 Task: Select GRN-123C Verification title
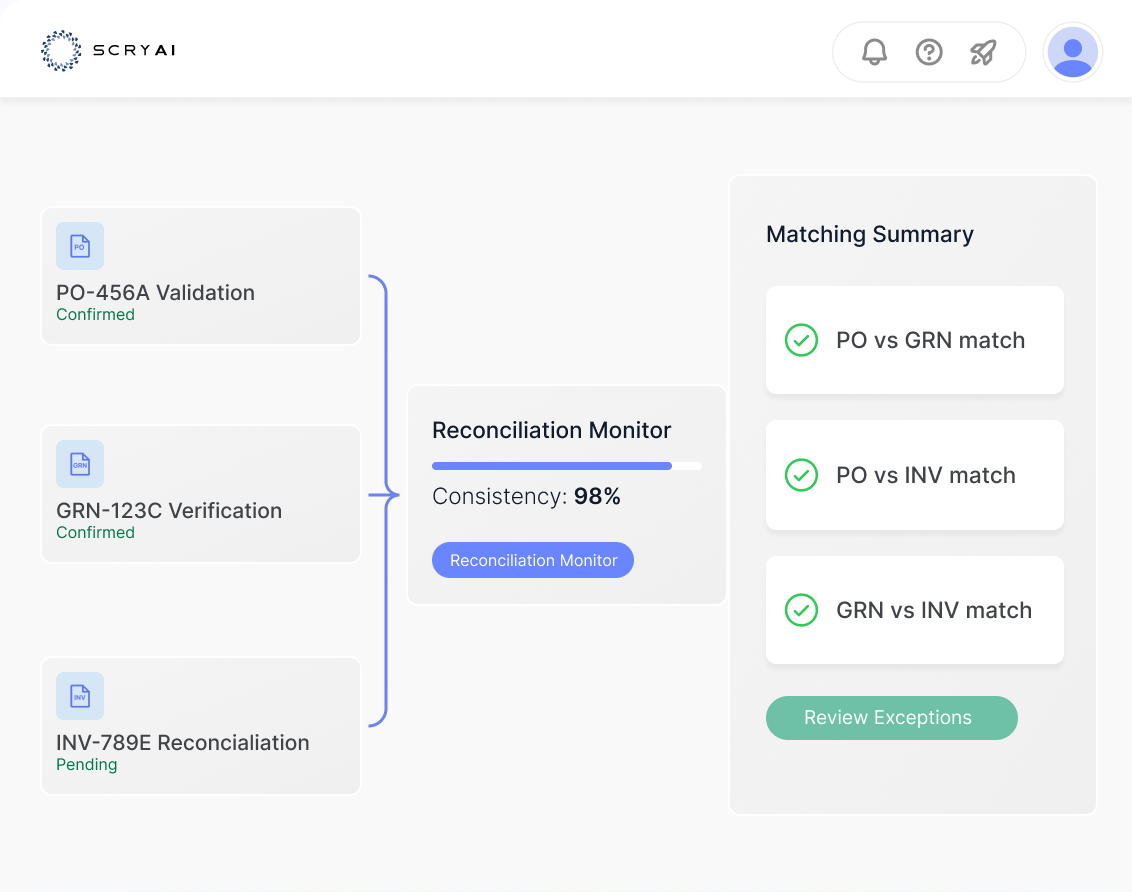point(169,511)
